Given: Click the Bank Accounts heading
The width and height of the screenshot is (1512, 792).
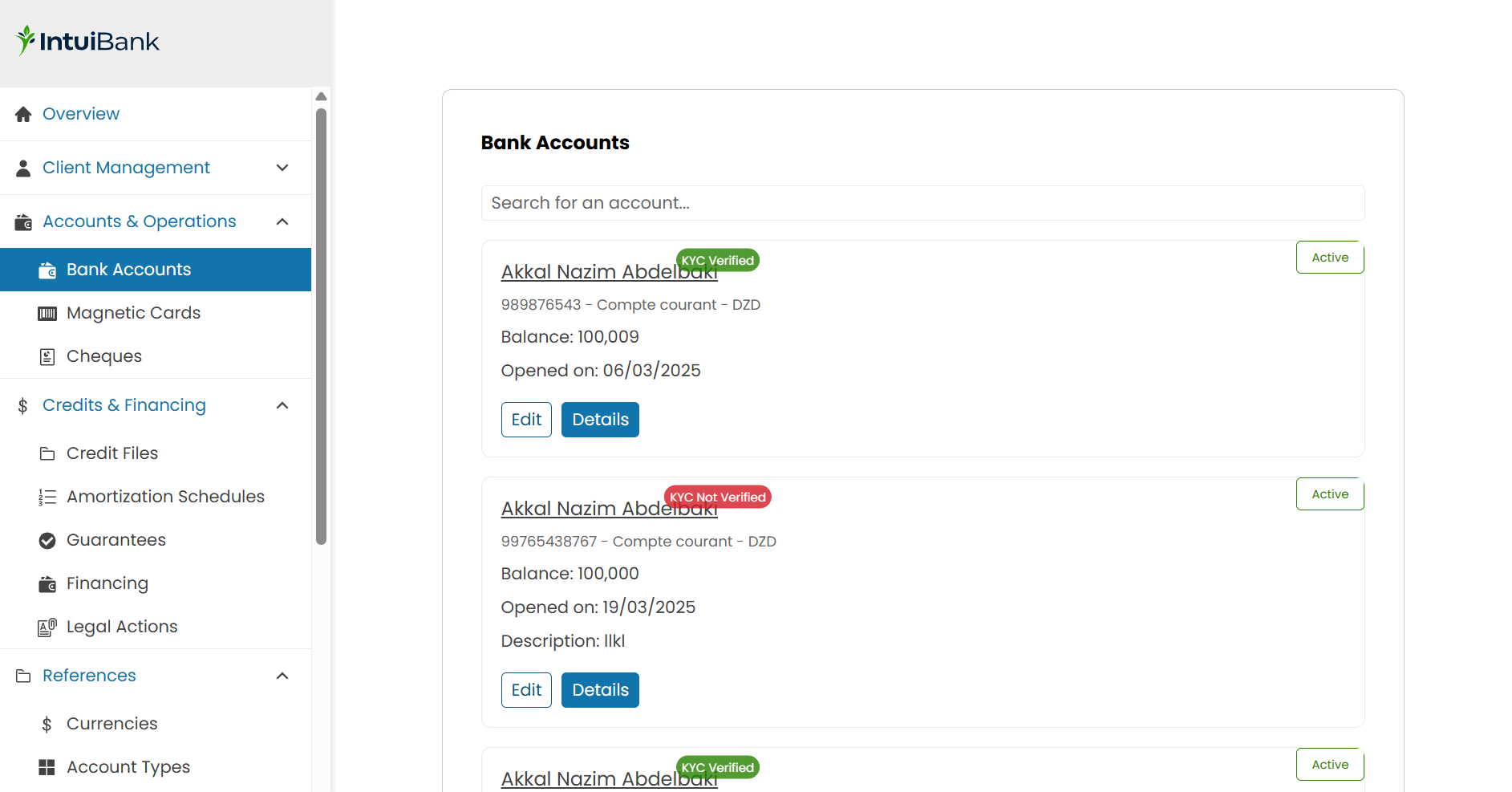Looking at the screenshot, I should (555, 143).
